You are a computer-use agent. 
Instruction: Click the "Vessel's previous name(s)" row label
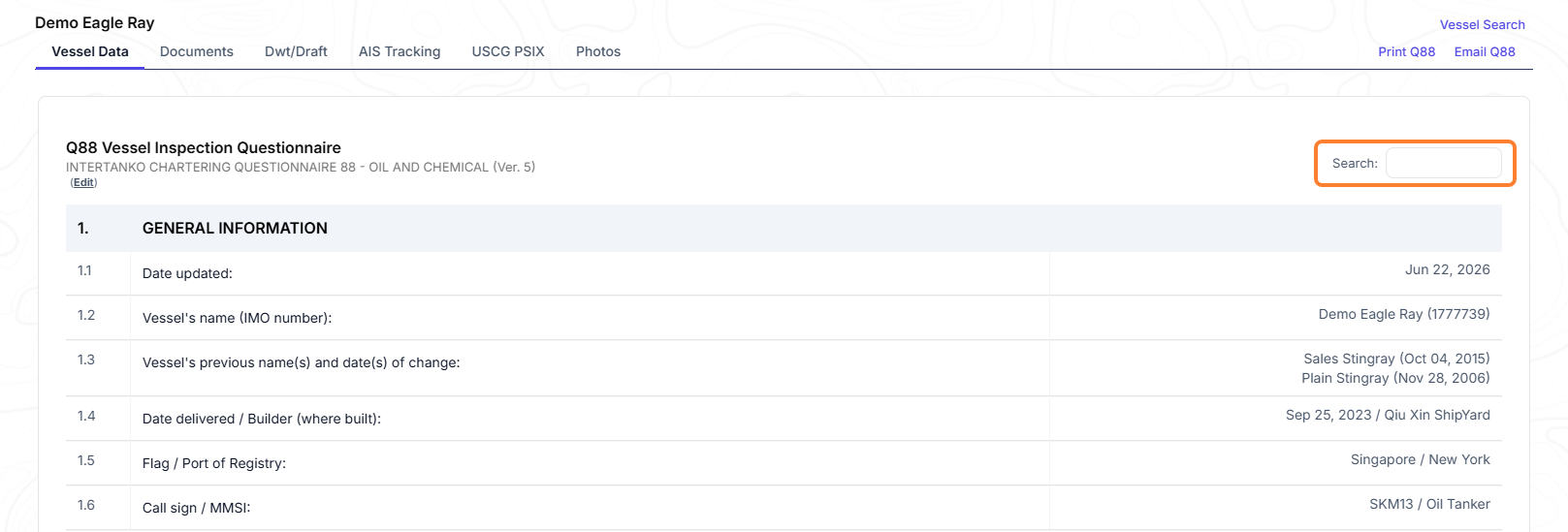point(302,362)
